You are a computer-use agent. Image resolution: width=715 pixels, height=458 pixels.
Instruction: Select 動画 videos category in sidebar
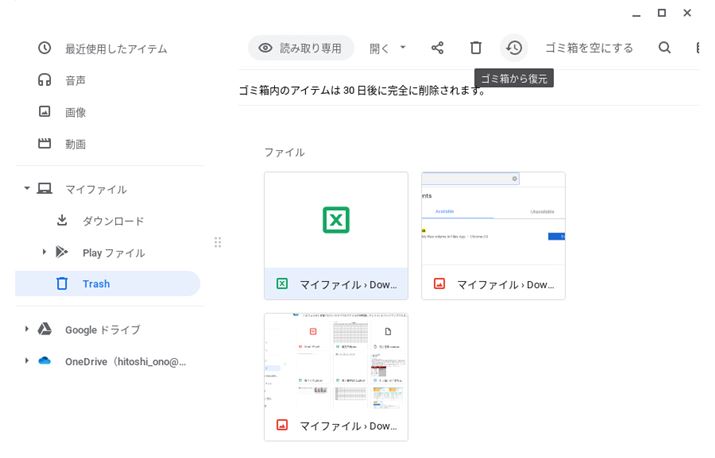coord(74,144)
